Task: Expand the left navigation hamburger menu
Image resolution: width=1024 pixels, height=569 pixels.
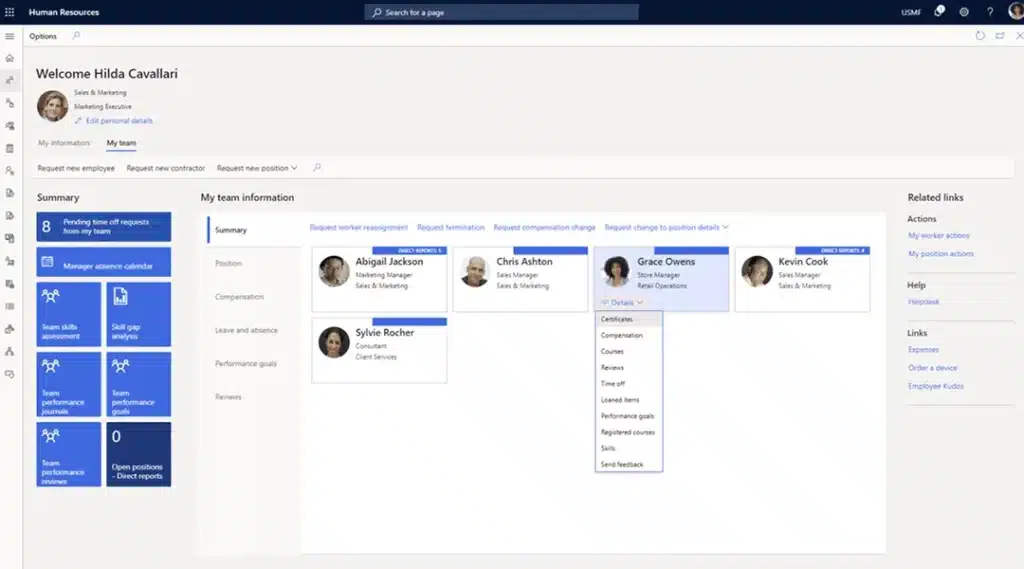Action: [x=10, y=36]
